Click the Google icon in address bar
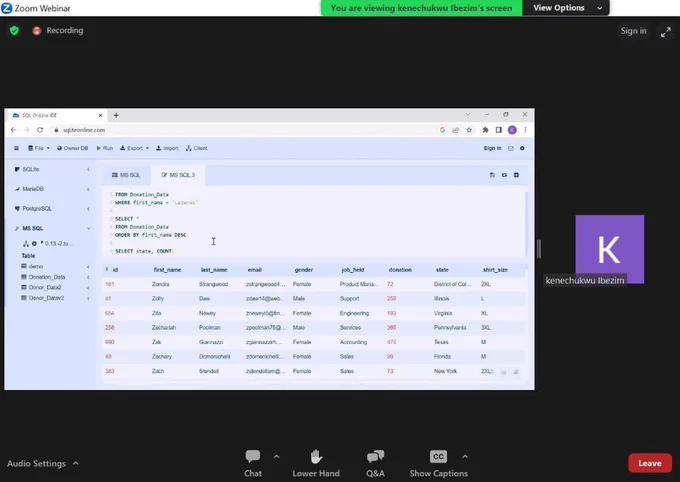The image size is (680, 482). pos(442,130)
